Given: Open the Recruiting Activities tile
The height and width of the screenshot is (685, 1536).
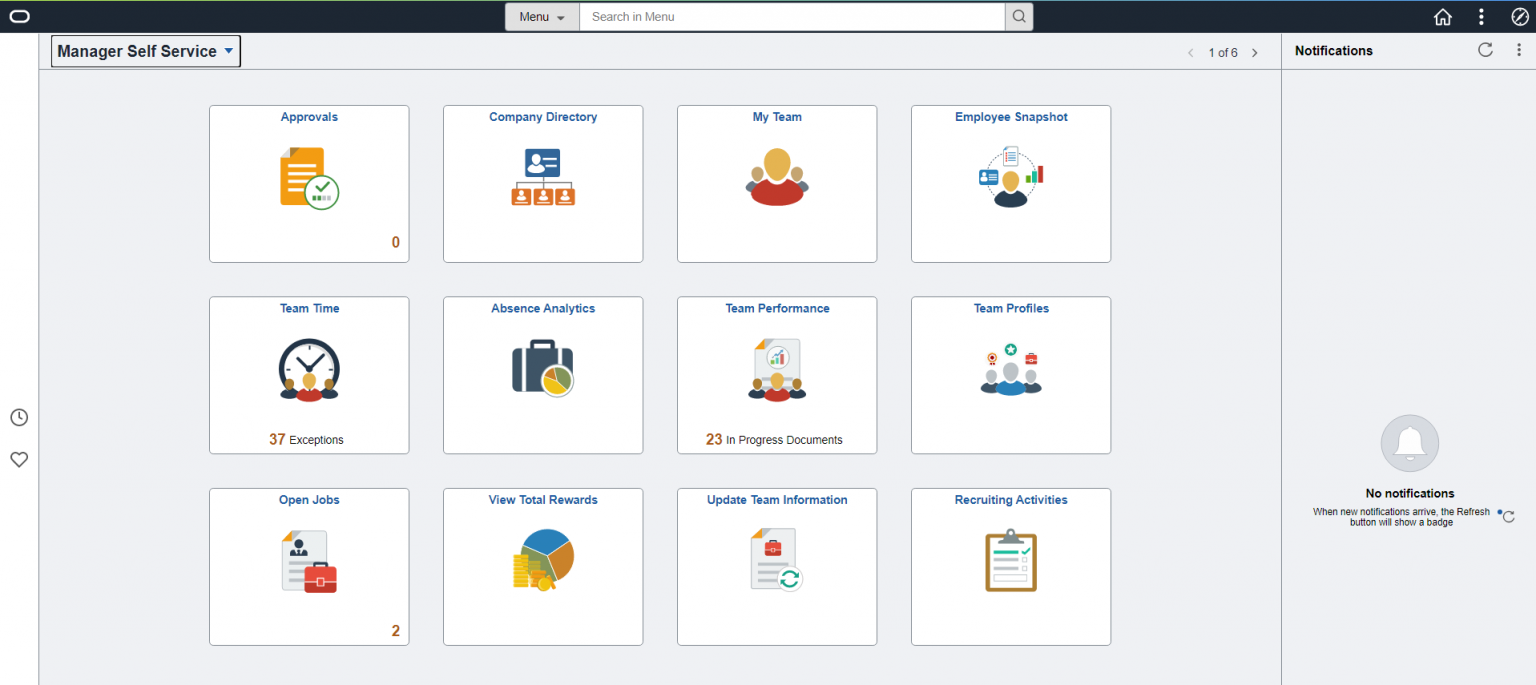Looking at the screenshot, I should [1010, 566].
